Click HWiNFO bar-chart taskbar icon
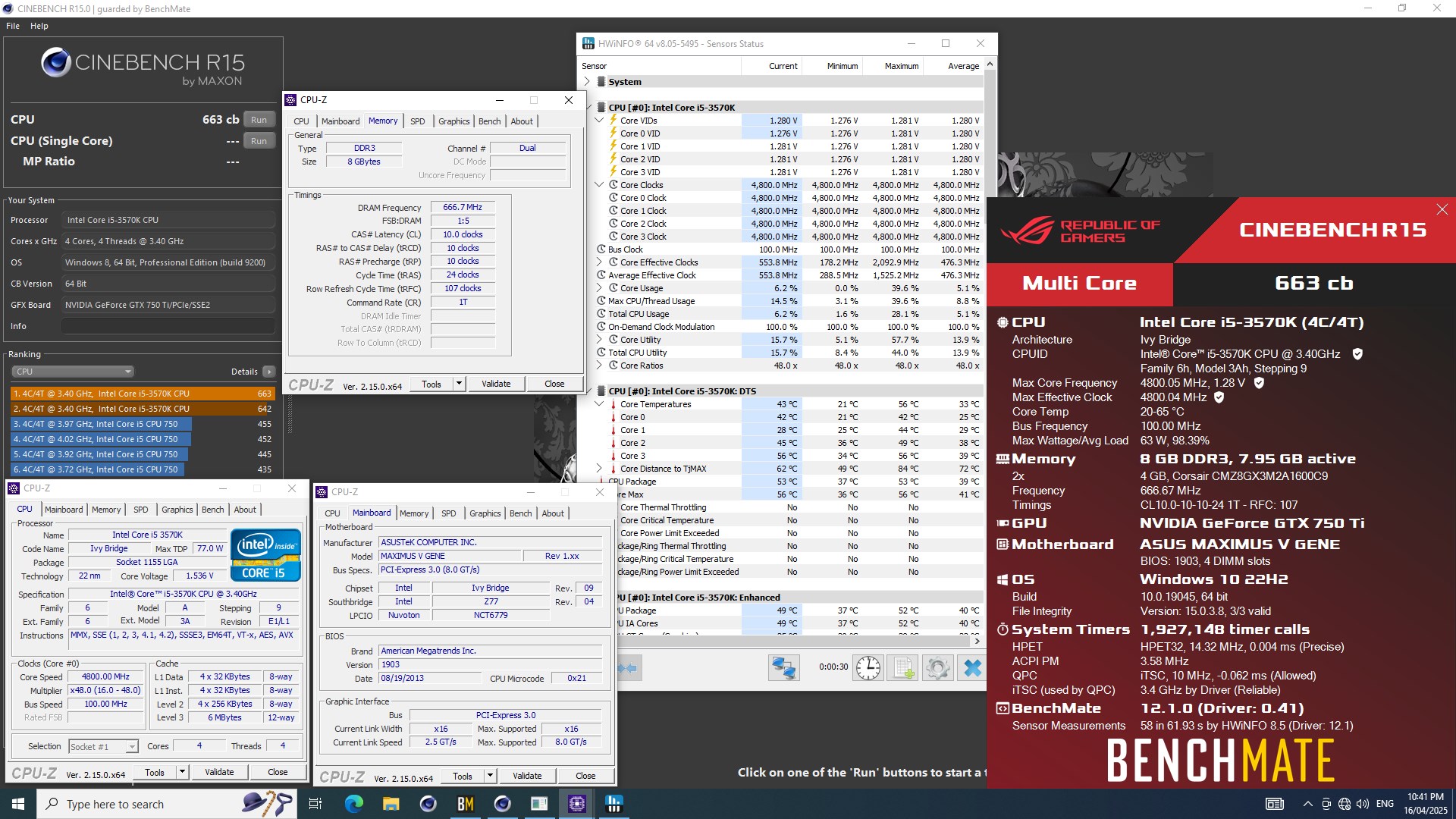1456x819 pixels. (x=613, y=804)
